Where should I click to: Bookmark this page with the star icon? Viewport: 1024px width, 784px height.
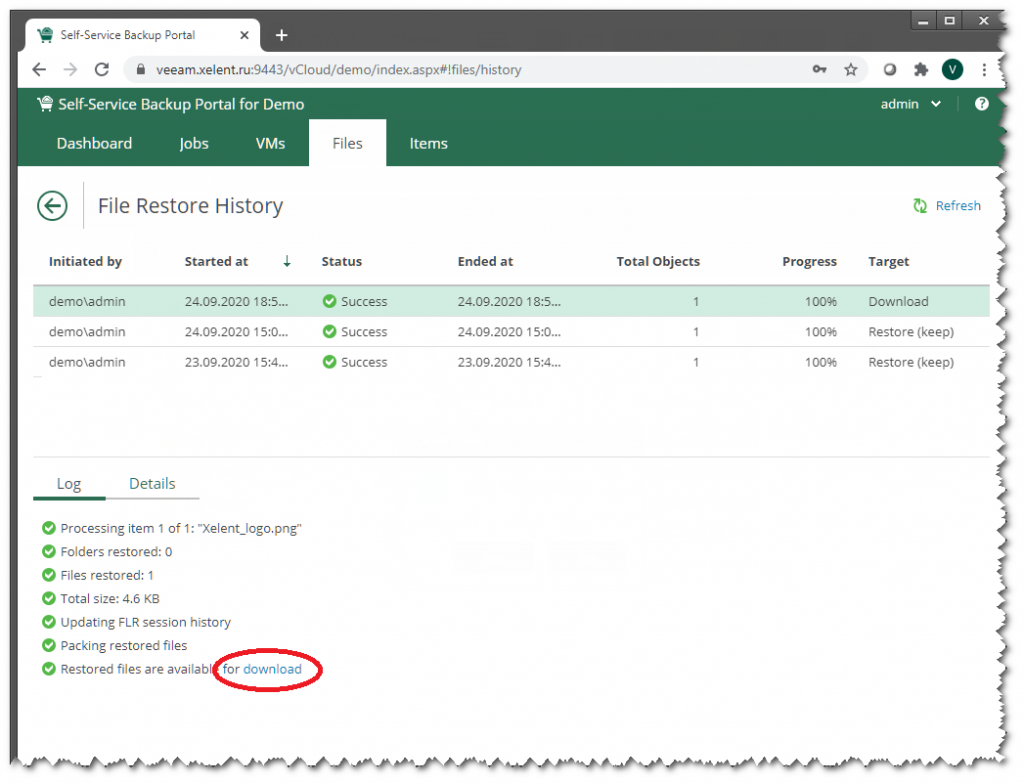point(850,69)
